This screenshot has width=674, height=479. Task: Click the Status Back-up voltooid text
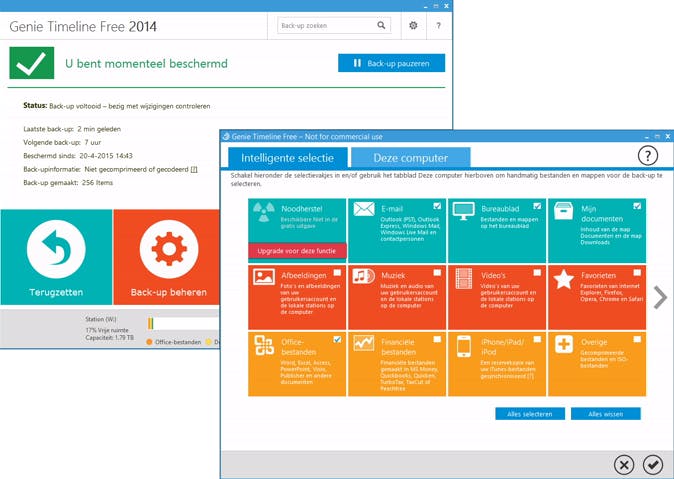click(x=116, y=106)
